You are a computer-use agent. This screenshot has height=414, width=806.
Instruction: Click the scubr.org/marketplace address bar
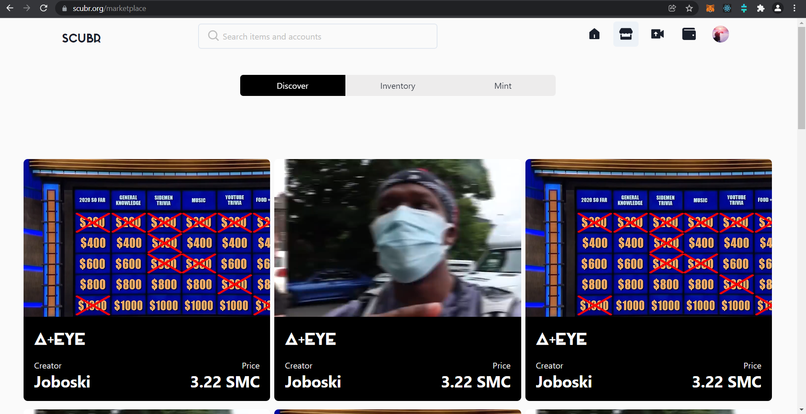[375, 8]
